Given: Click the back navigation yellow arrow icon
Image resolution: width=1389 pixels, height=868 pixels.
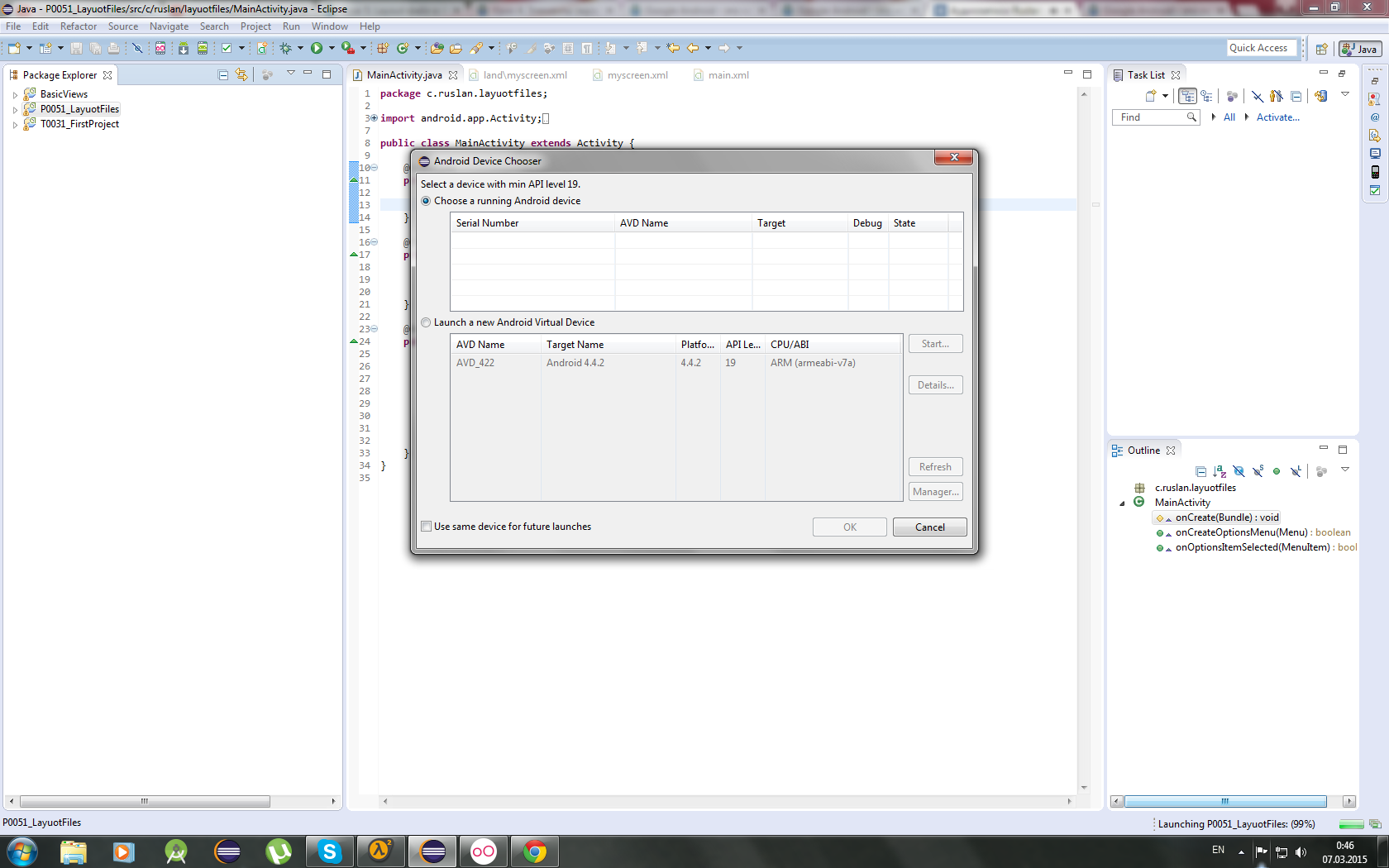Looking at the screenshot, I should point(693,49).
